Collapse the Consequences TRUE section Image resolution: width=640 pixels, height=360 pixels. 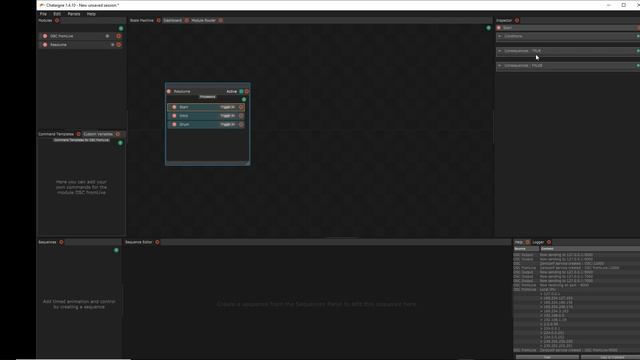[500, 51]
